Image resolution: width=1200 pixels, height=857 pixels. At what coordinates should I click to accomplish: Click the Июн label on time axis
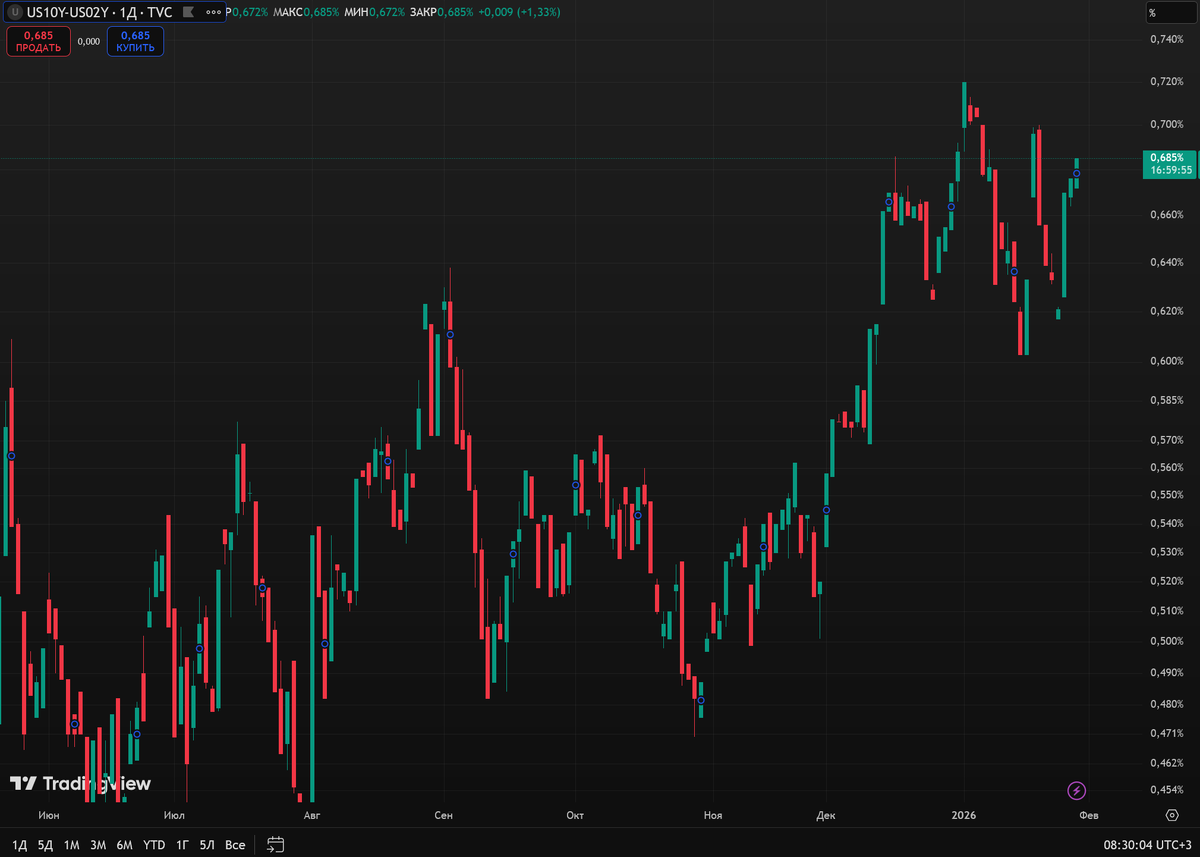tap(48, 815)
